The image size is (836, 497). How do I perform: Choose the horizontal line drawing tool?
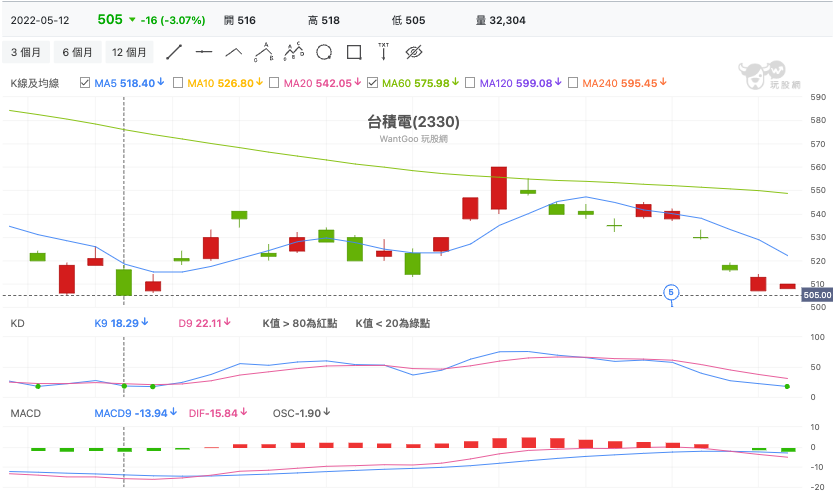click(204, 52)
